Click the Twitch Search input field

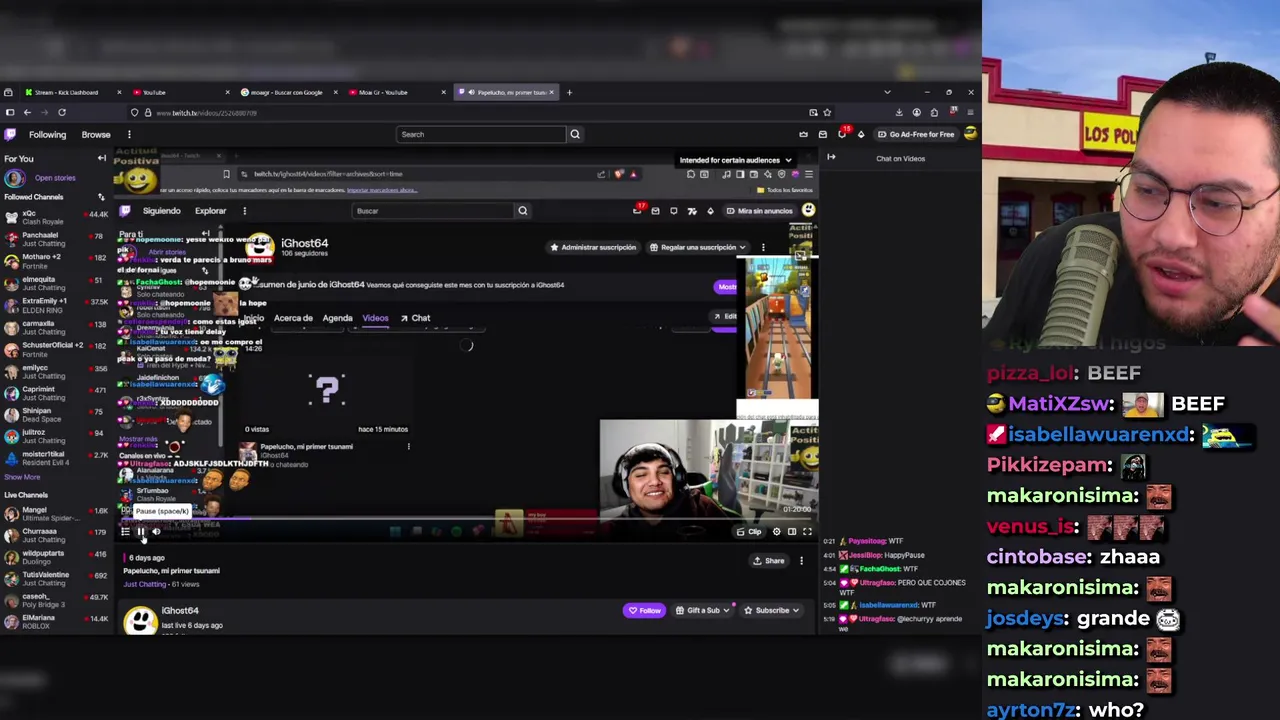tap(481, 134)
